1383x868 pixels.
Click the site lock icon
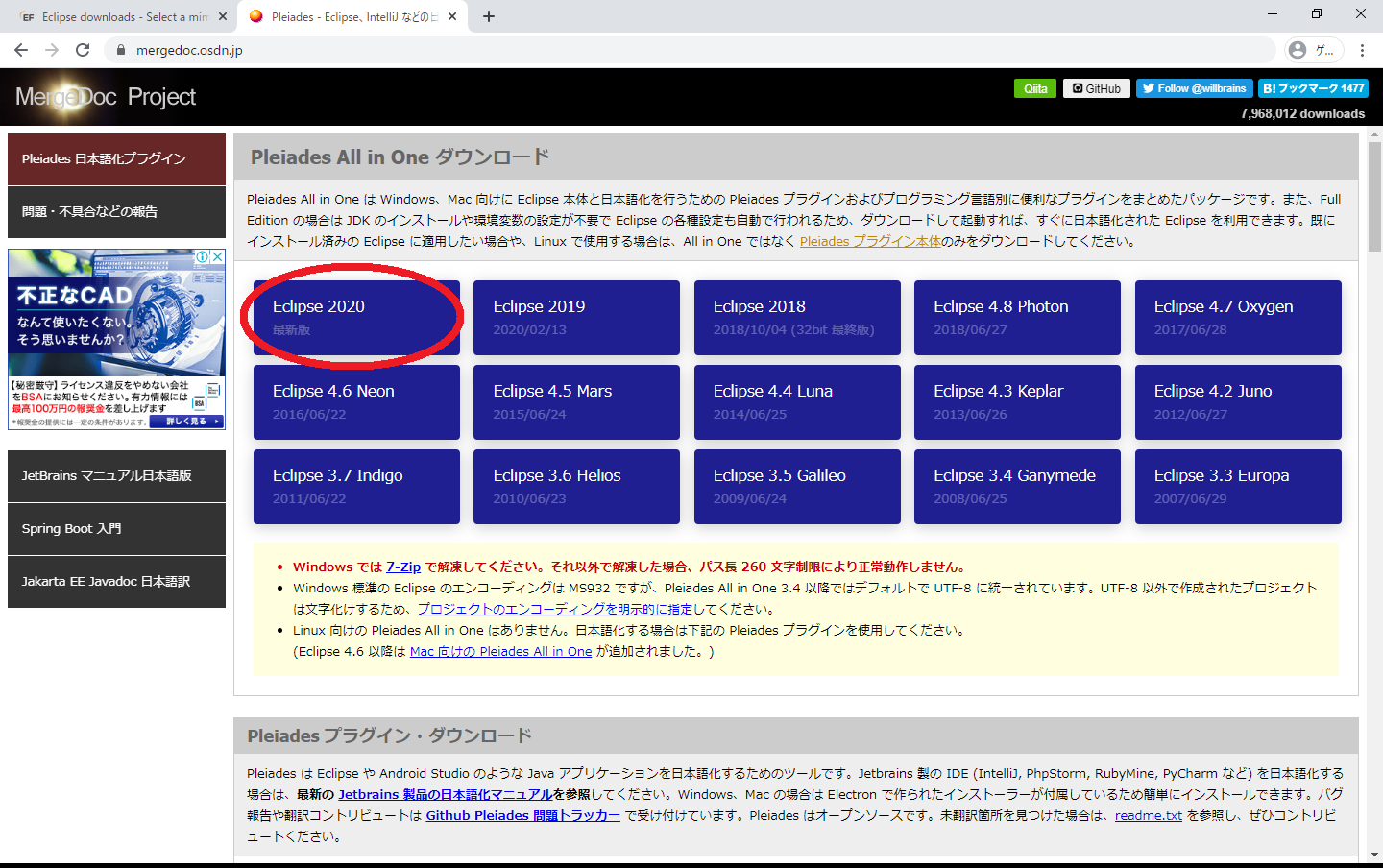(120, 50)
